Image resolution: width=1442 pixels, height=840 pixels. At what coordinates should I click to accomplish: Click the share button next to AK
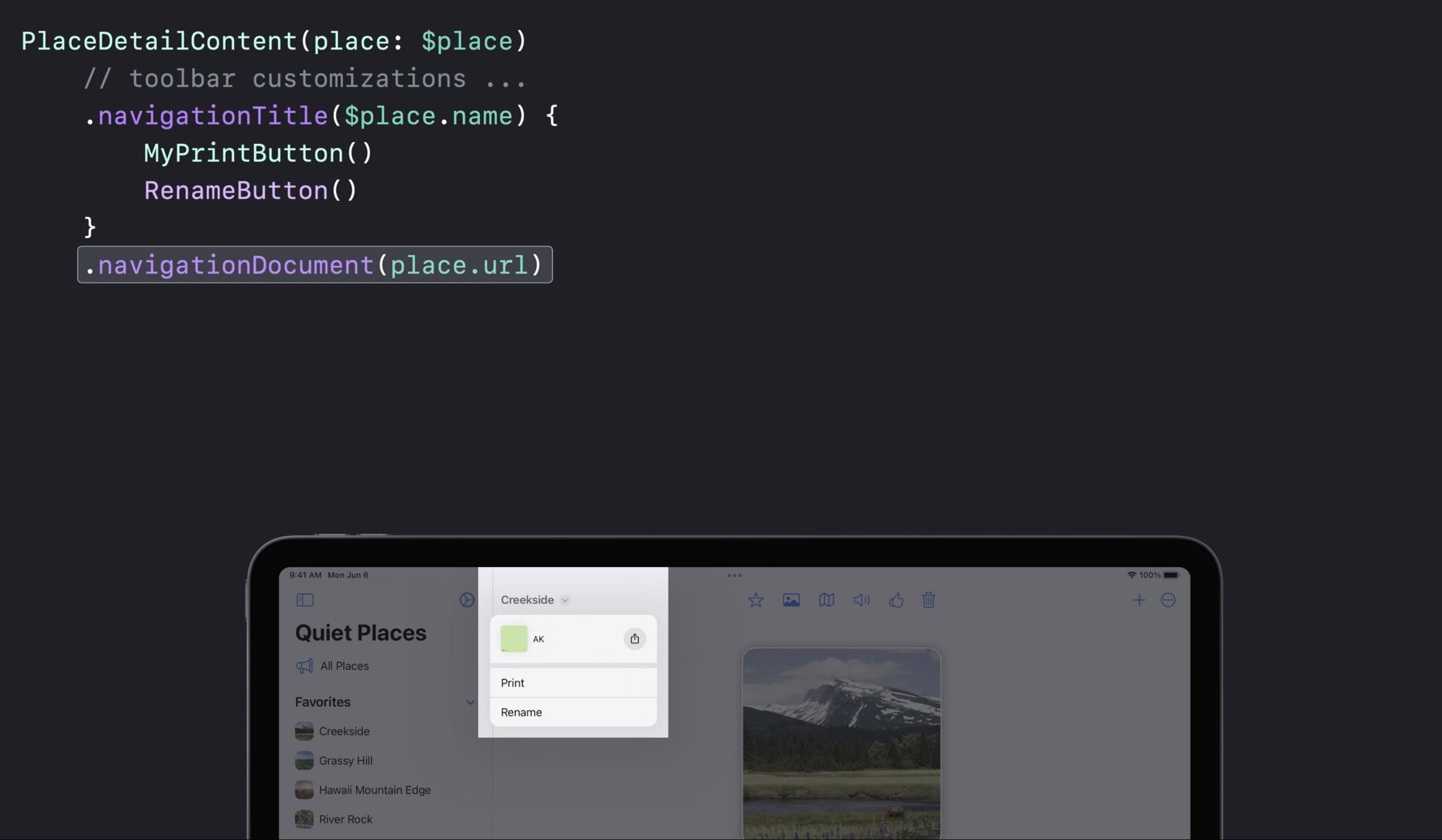(x=635, y=639)
